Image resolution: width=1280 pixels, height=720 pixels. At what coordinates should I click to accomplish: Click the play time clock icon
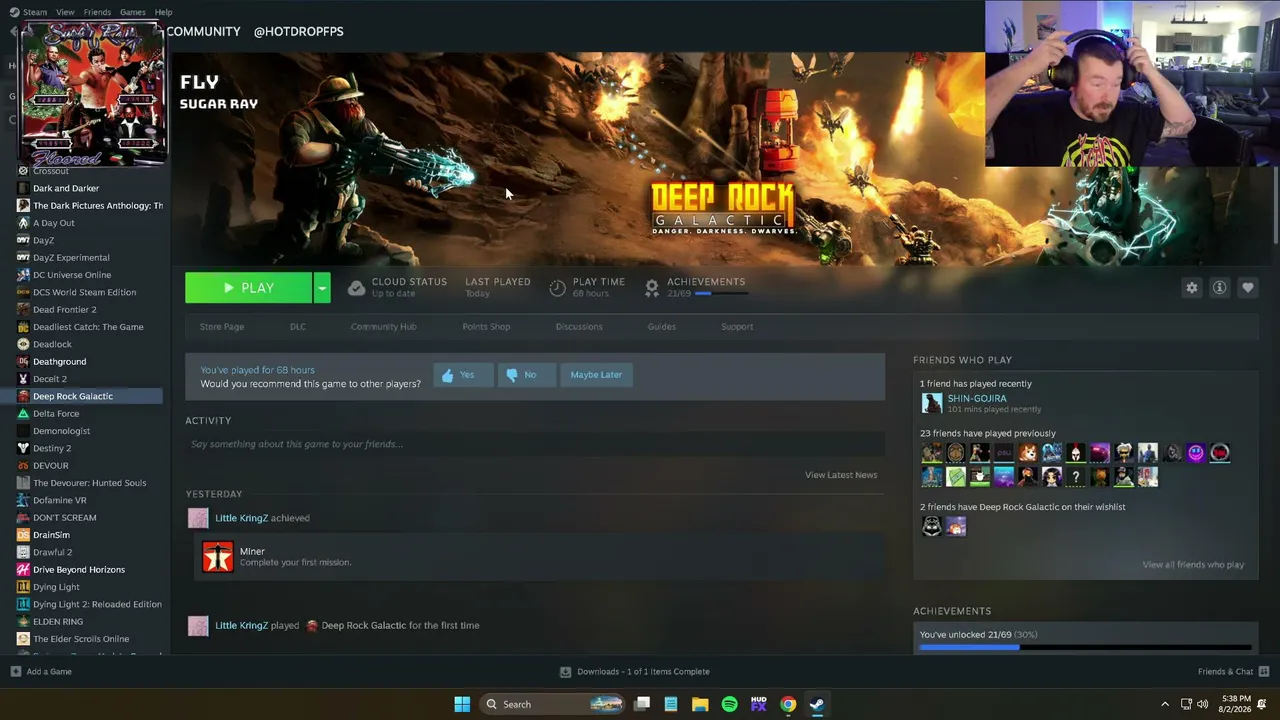(x=557, y=288)
